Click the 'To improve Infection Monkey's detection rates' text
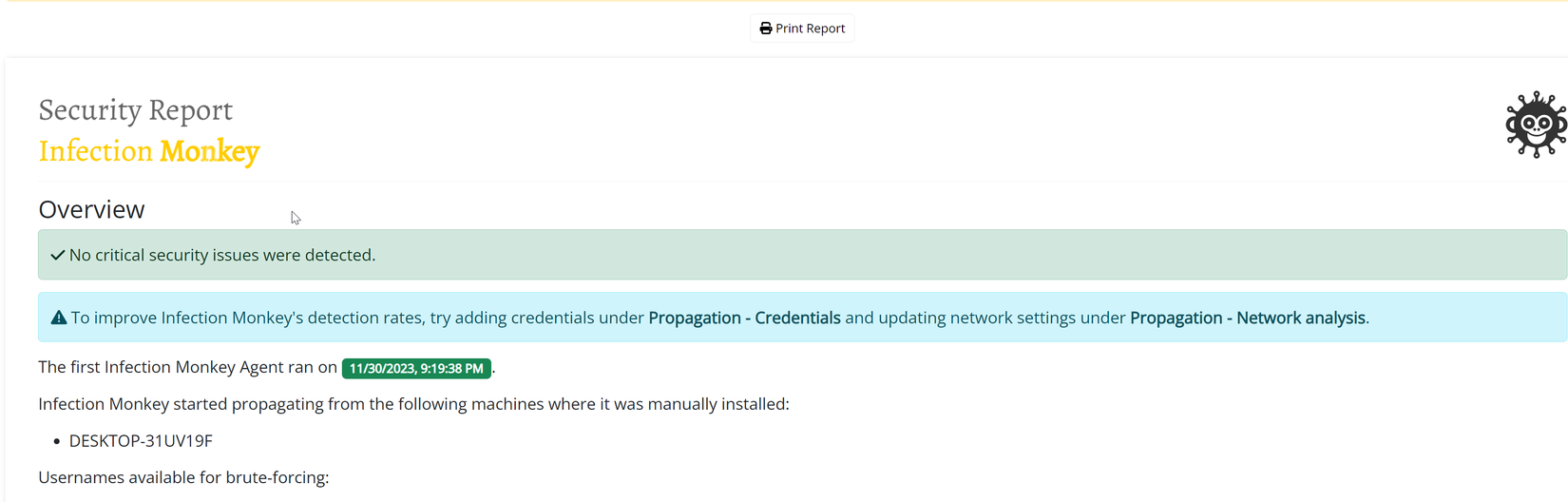The image size is (1568, 502). tap(247, 318)
